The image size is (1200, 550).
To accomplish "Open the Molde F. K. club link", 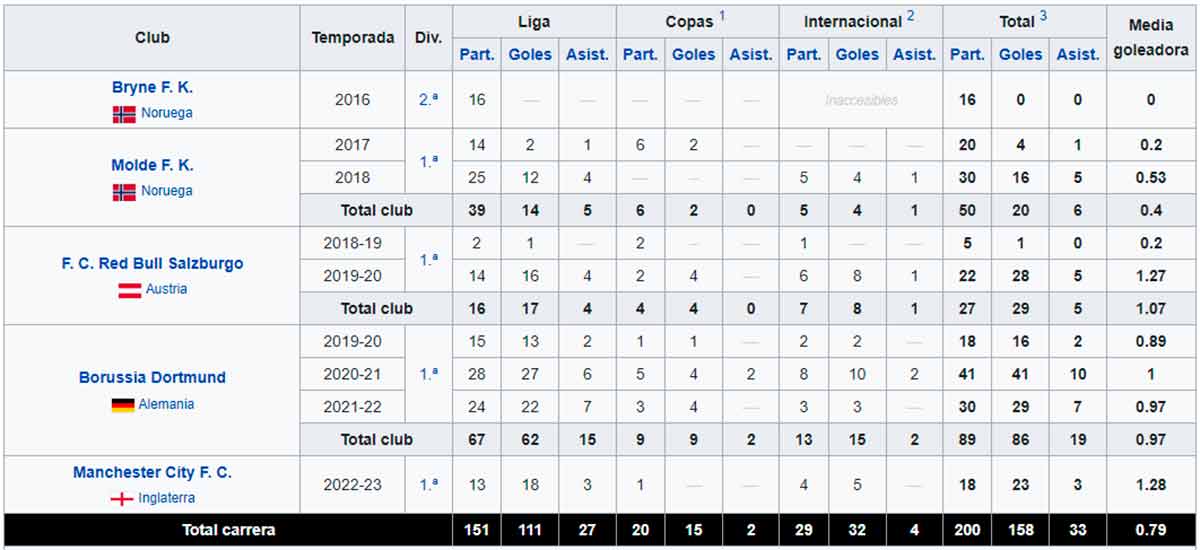I will pos(152,166).
